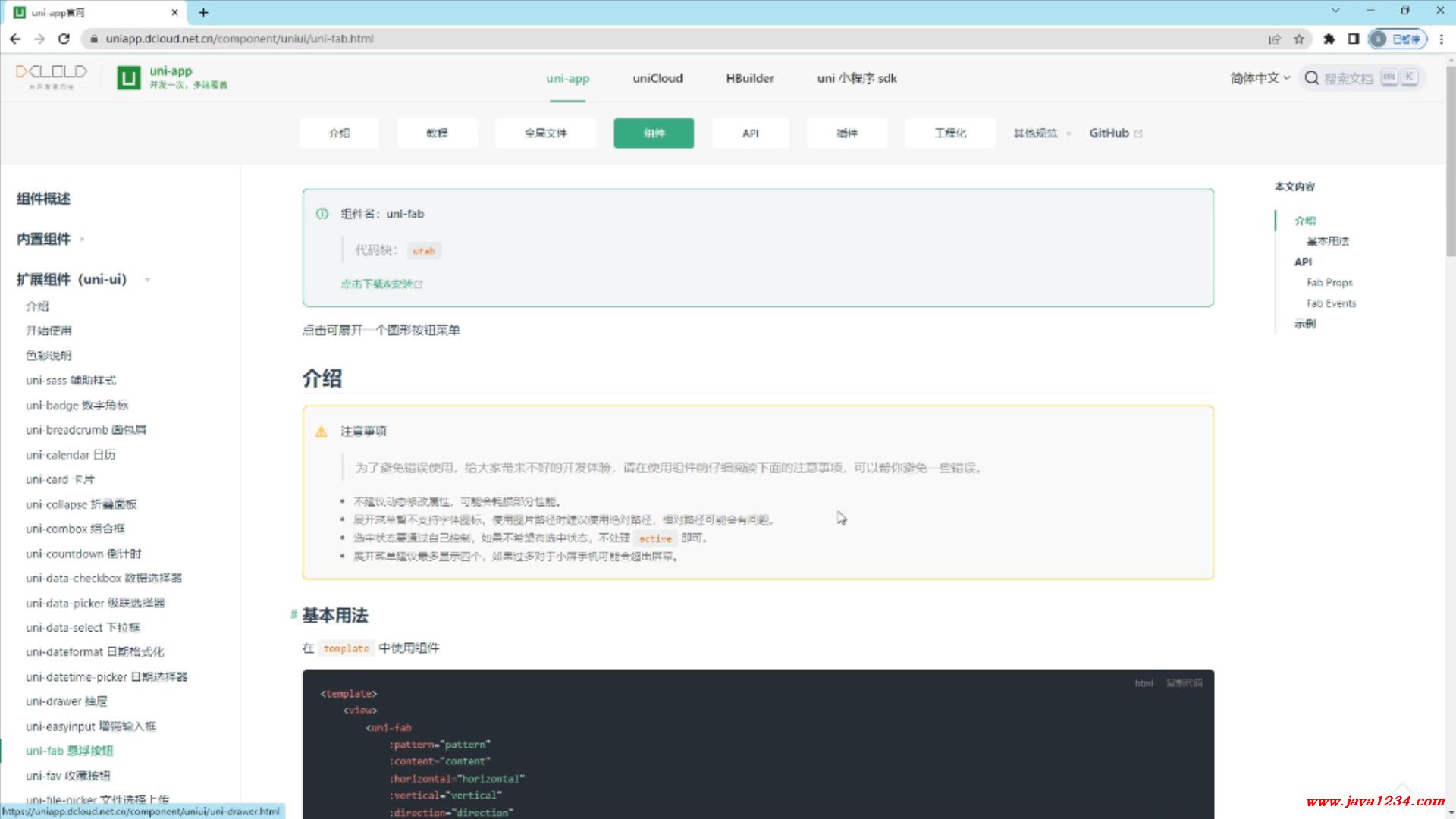Open uni-data-picker sidebar item

coord(95,603)
